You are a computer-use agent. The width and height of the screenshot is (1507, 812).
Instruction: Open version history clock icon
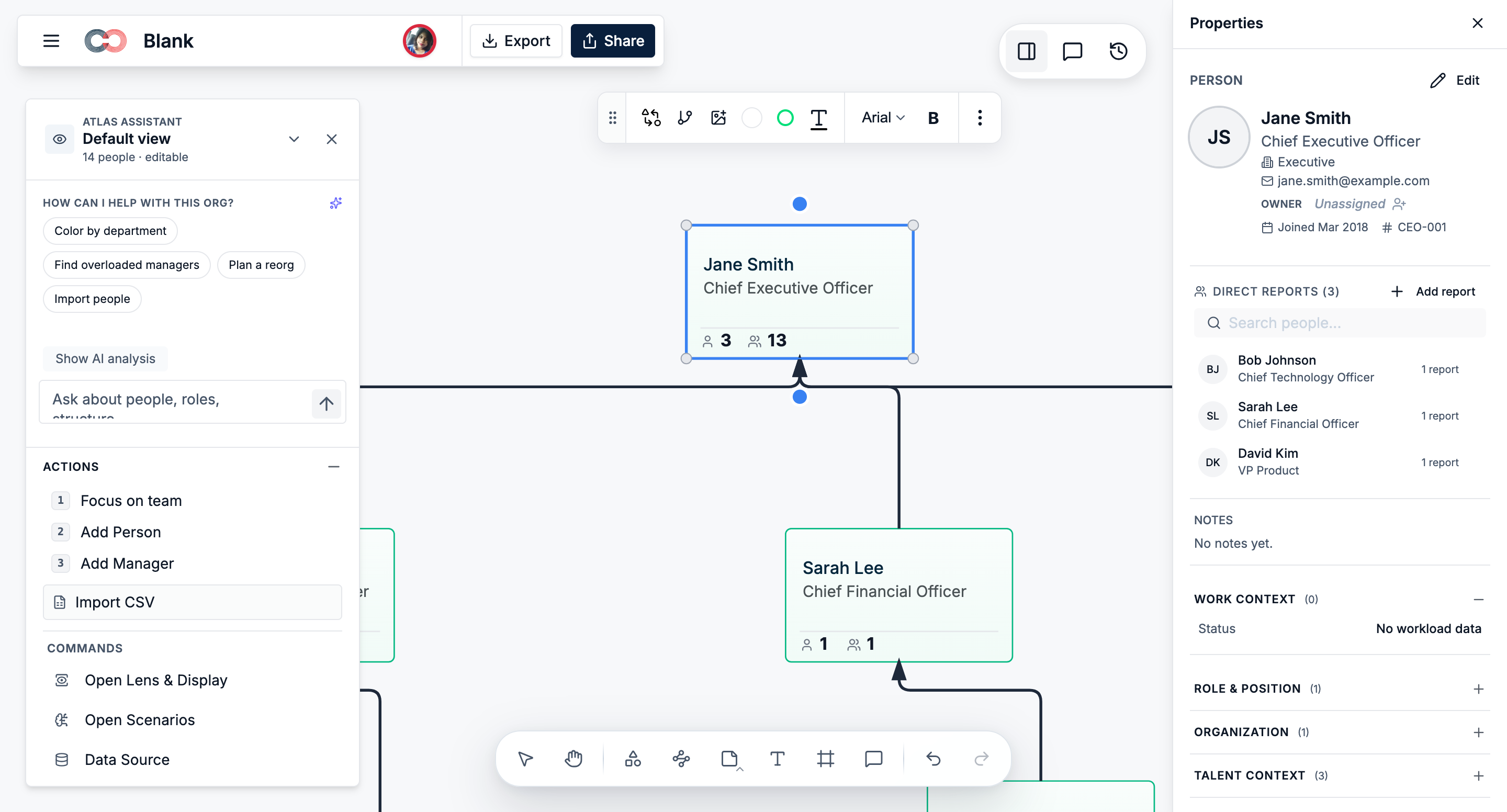(1118, 51)
